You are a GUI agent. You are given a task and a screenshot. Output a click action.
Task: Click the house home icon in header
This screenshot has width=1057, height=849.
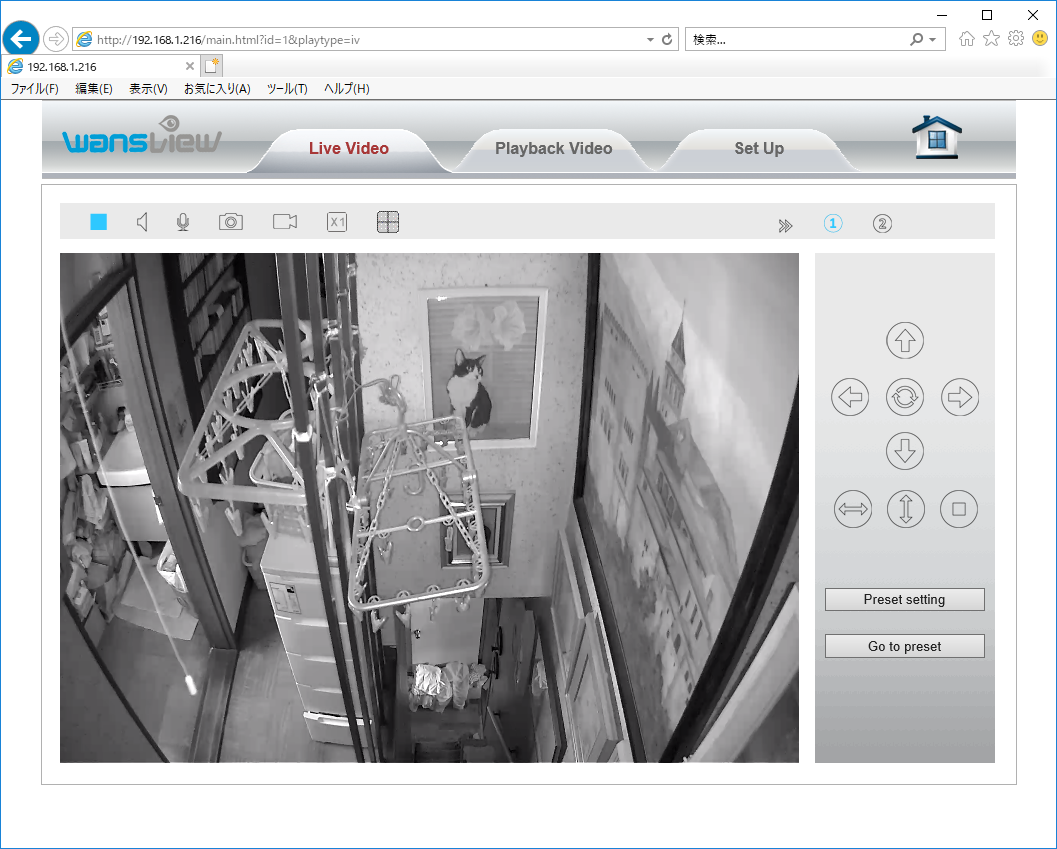pyautogui.click(x=936, y=137)
